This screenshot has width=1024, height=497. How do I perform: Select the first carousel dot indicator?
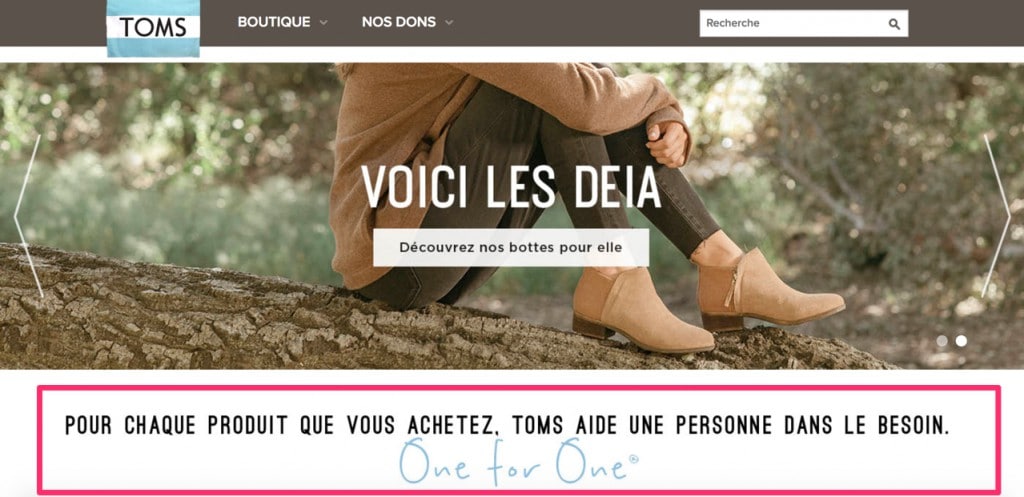pos(942,341)
